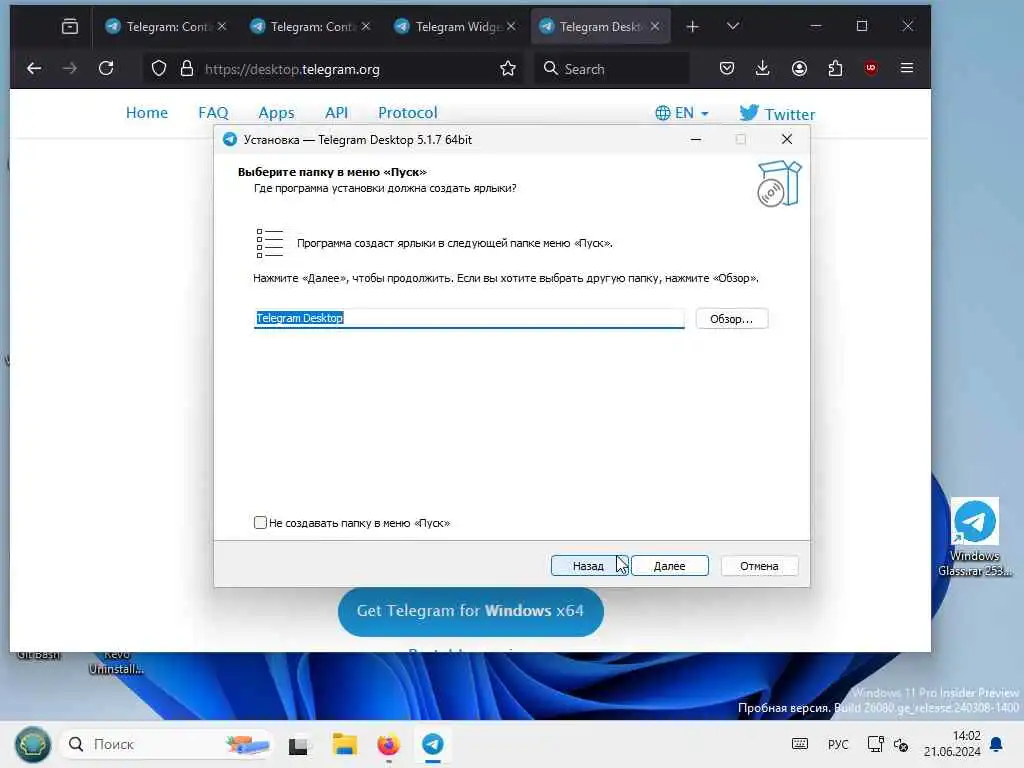Open the touch keyboard tray icon
The width and height of the screenshot is (1024, 768).
point(799,744)
